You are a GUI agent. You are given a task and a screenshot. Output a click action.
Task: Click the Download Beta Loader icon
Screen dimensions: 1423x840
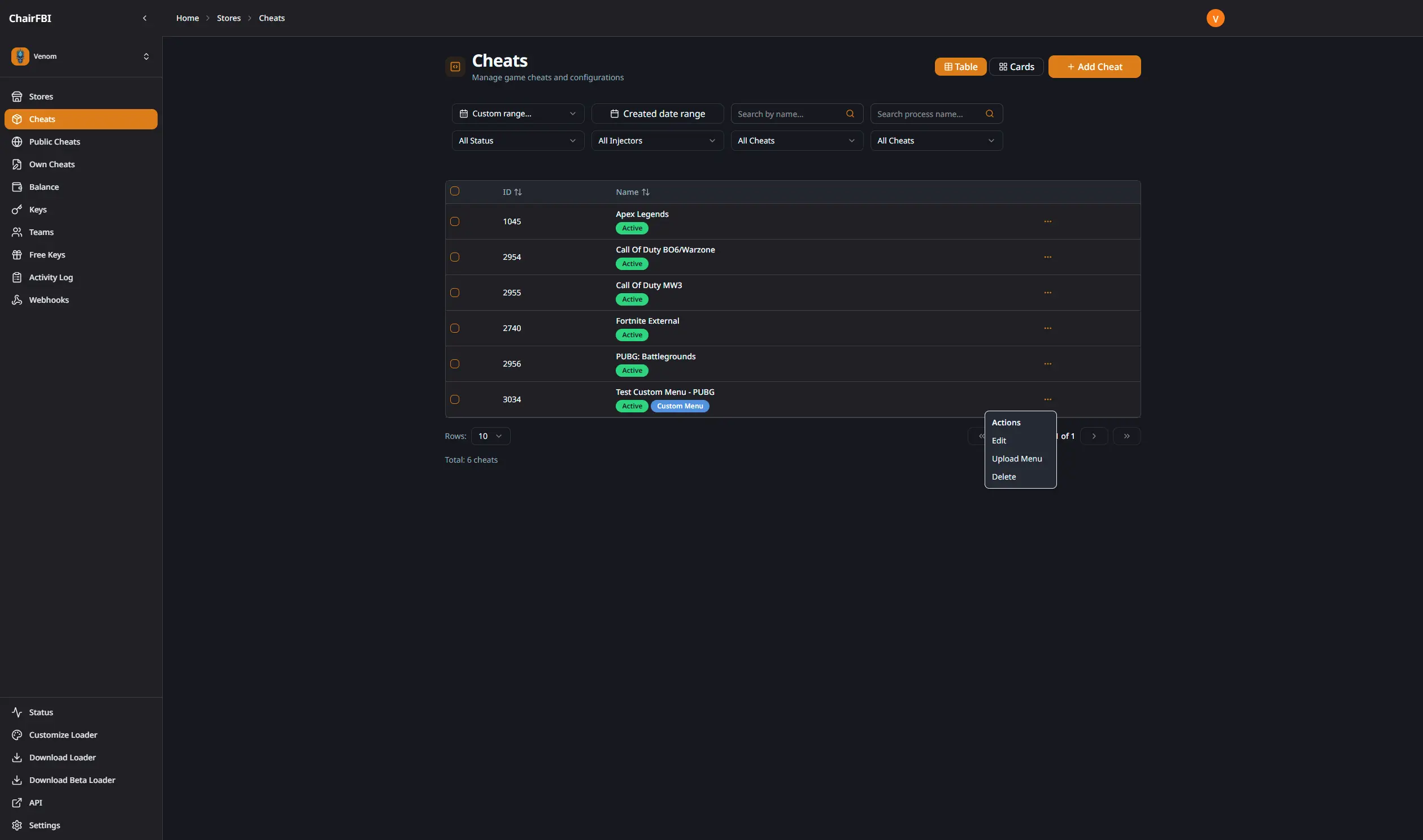[x=17, y=780]
